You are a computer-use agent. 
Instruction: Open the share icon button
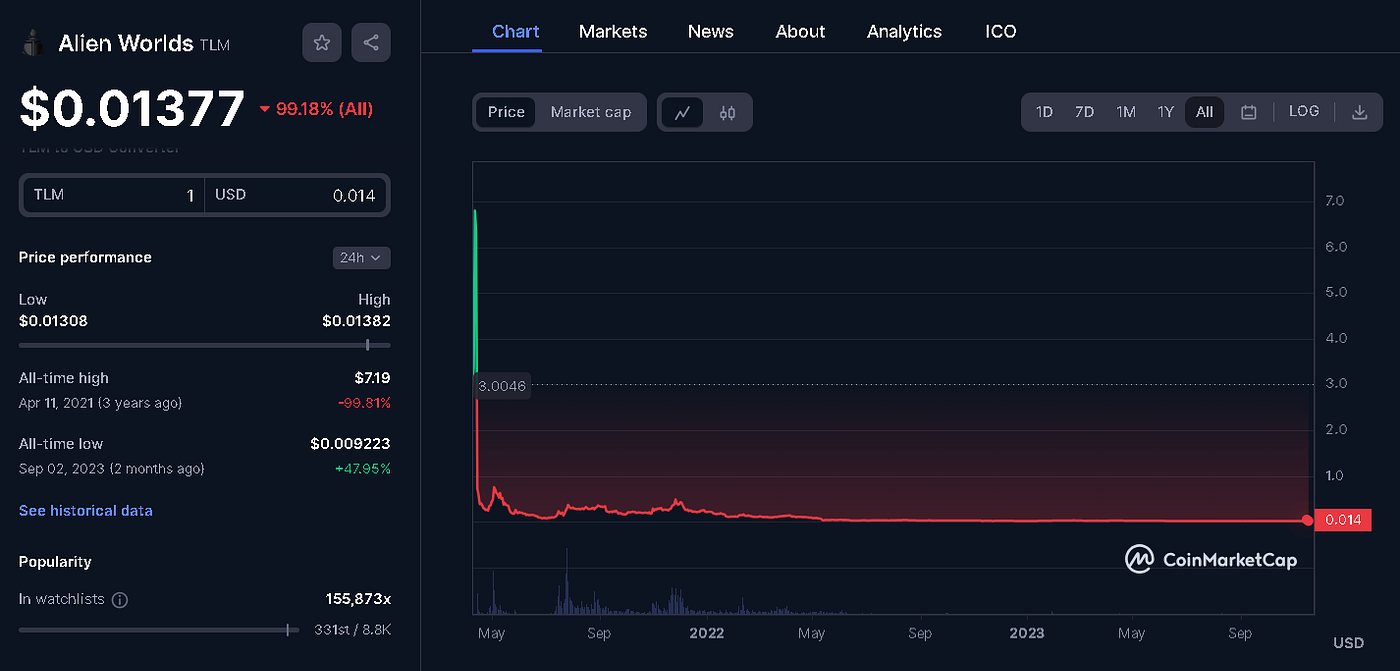[371, 43]
